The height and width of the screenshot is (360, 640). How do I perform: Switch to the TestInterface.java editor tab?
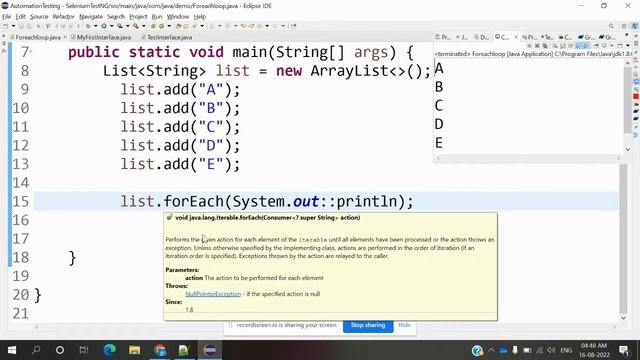click(x=169, y=37)
